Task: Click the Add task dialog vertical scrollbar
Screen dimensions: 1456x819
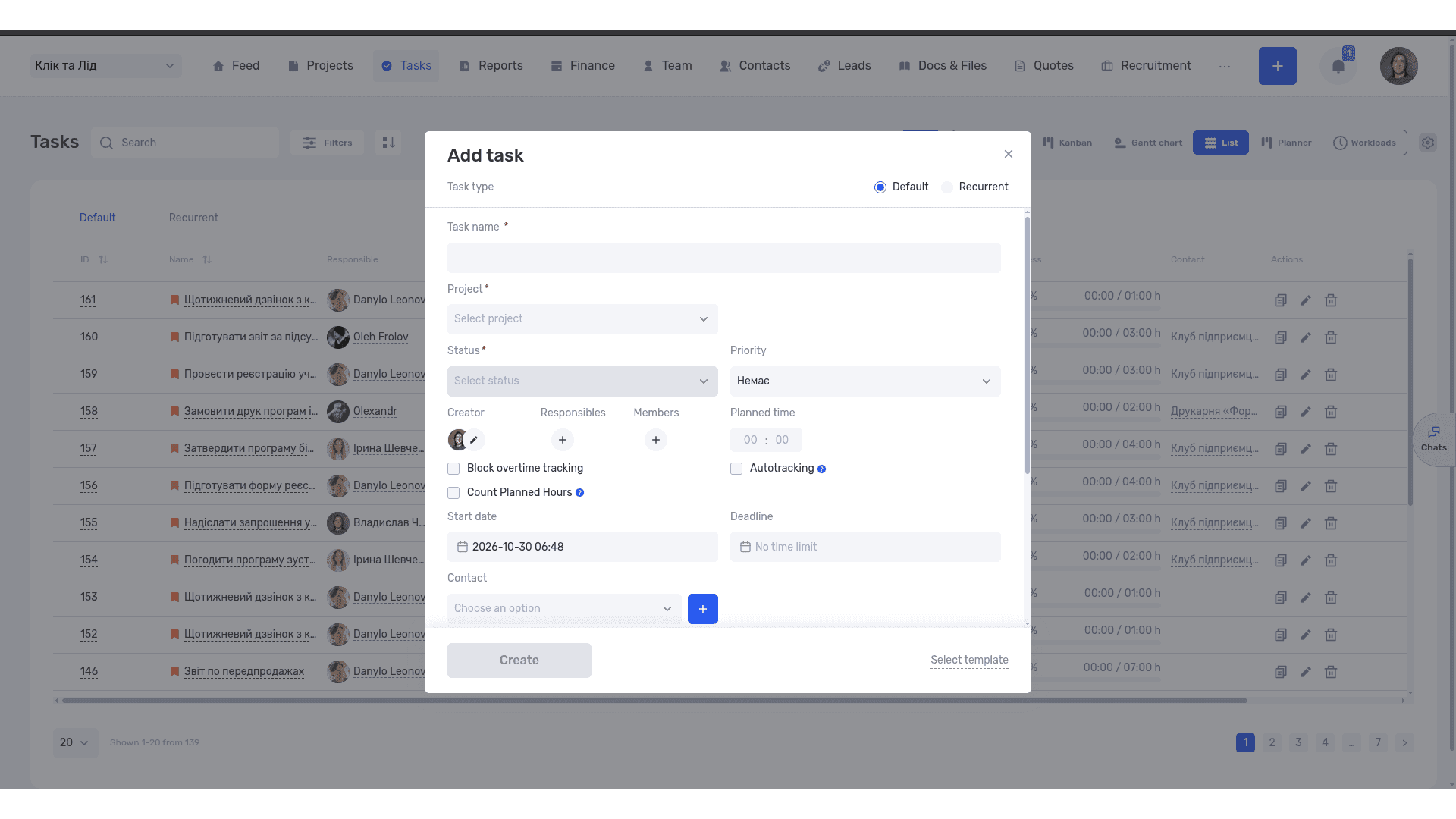Action: coord(1028,345)
